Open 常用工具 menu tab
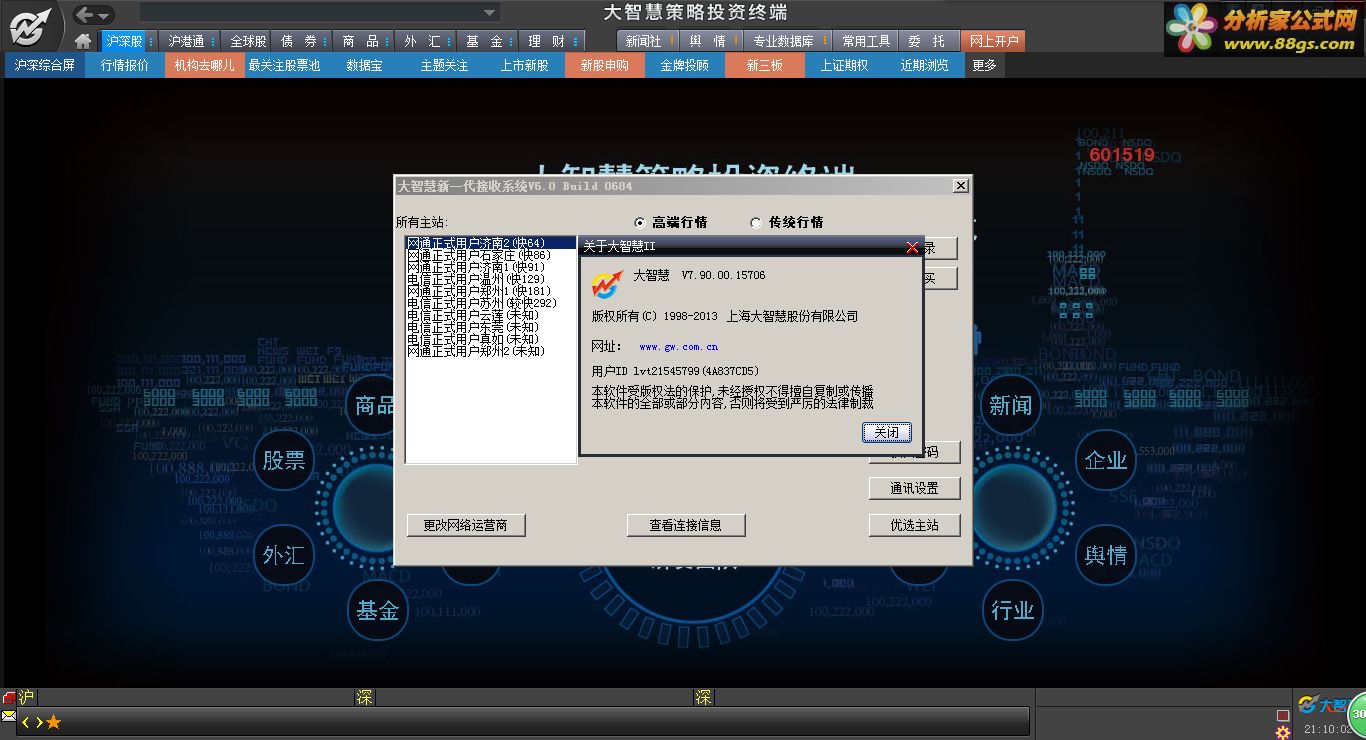The width and height of the screenshot is (1366, 740). tap(866, 41)
